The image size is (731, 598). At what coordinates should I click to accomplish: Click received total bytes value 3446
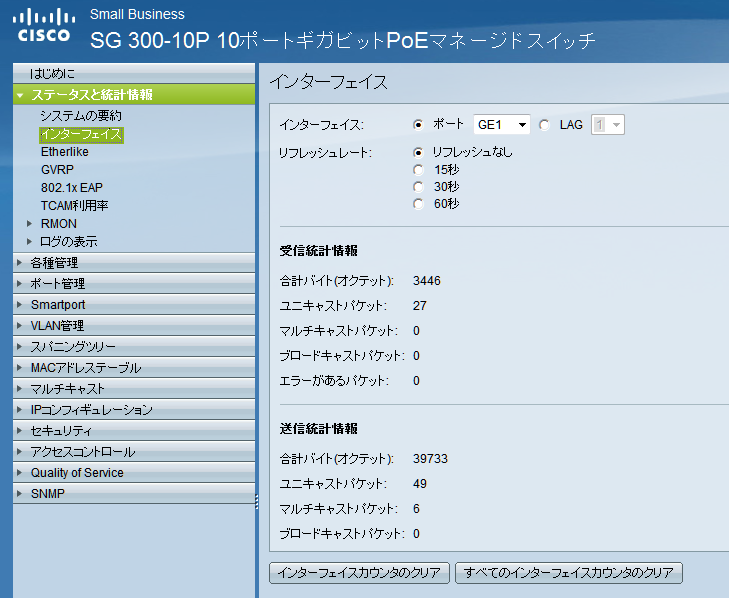[427, 281]
